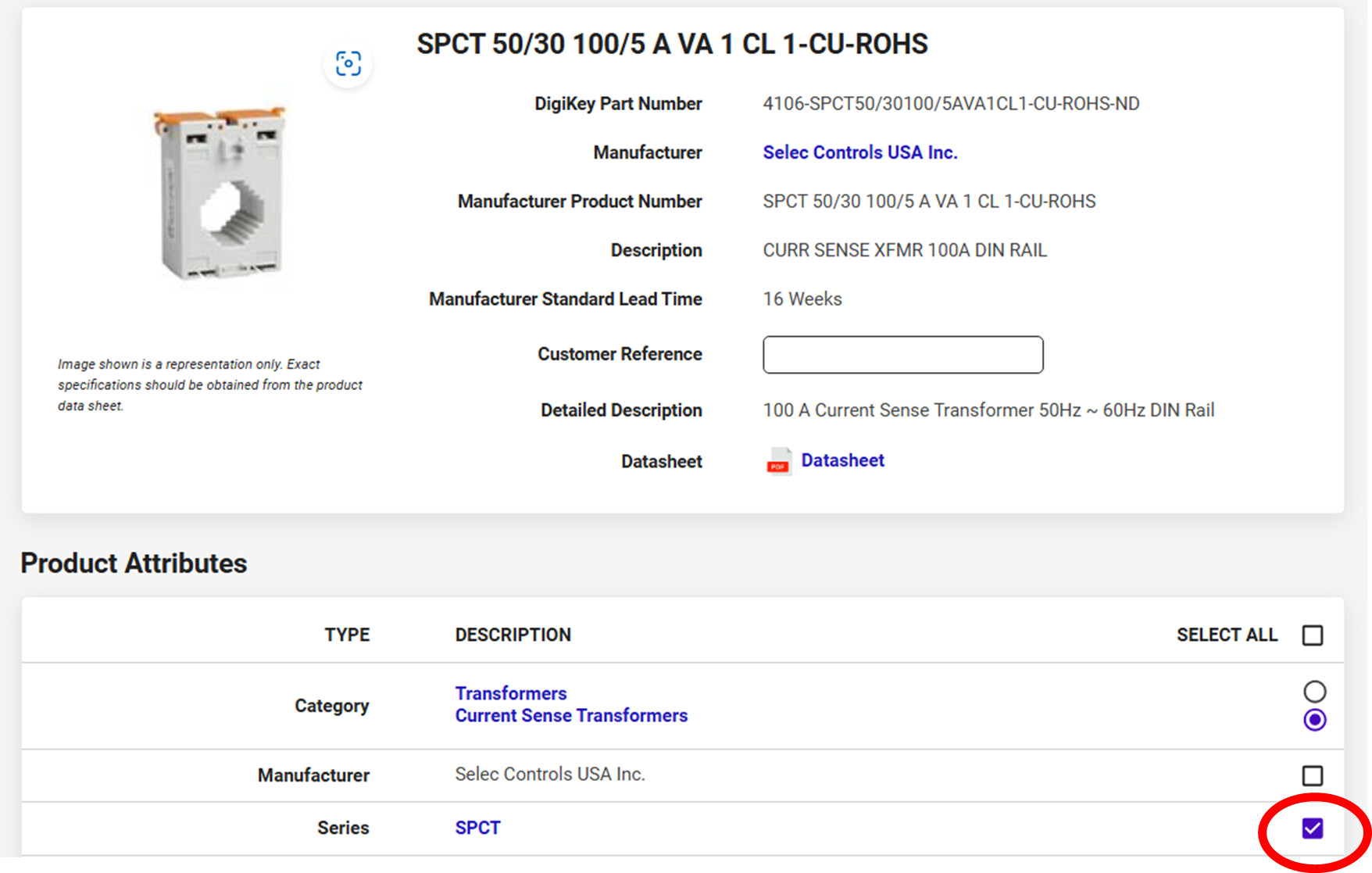Open the PDF datasheet icon

[778, 461]
